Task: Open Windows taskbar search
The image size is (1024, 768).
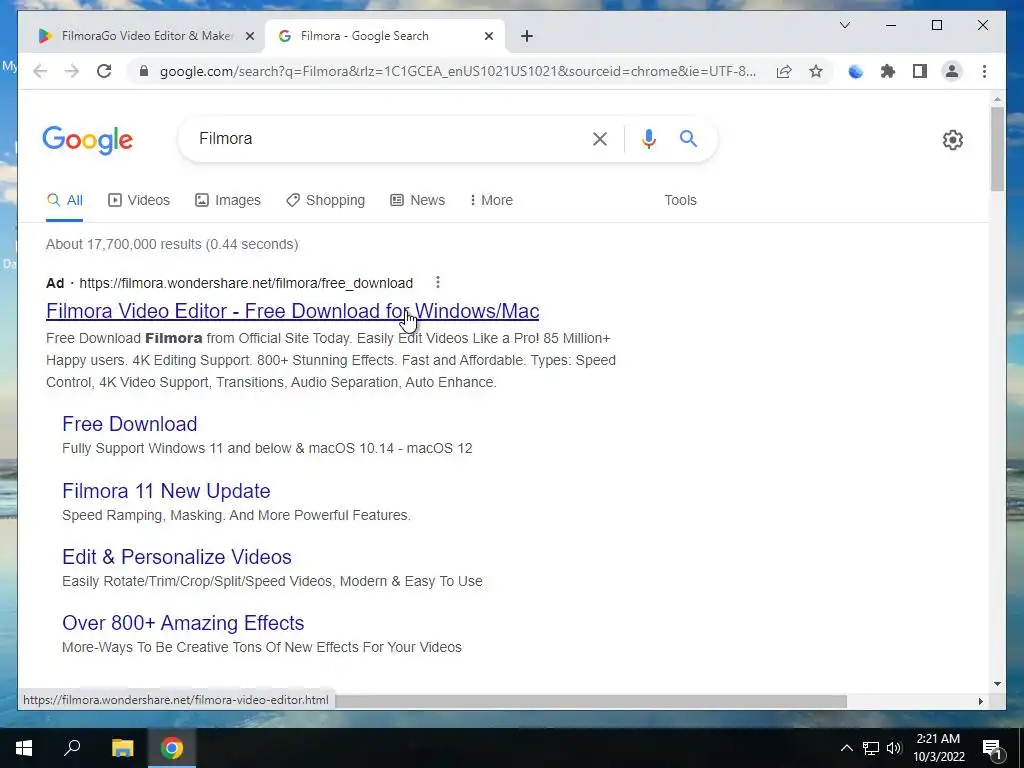Action: click(x=72, y=748)
